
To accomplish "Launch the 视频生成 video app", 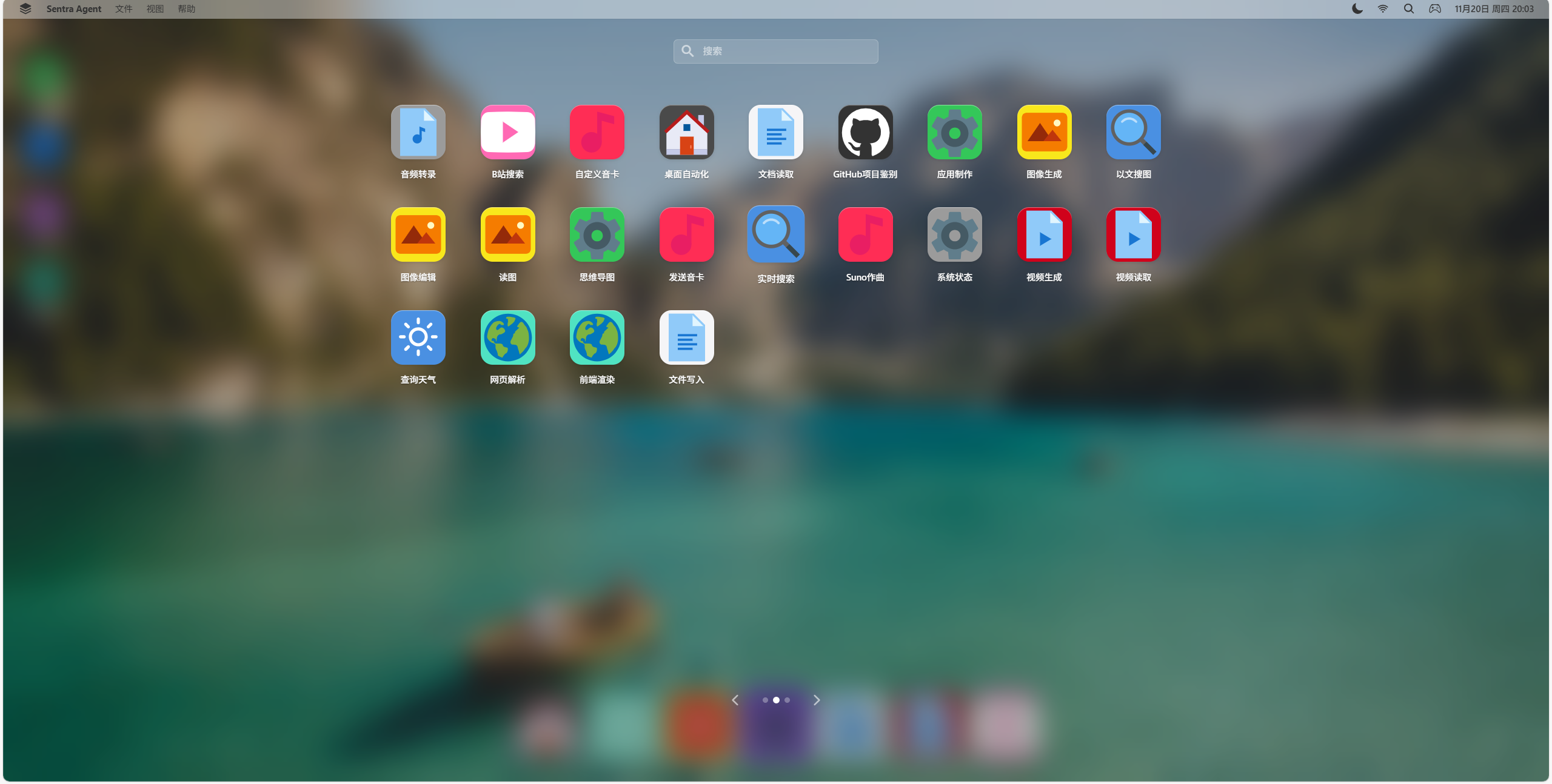I will pos(1044,235).
